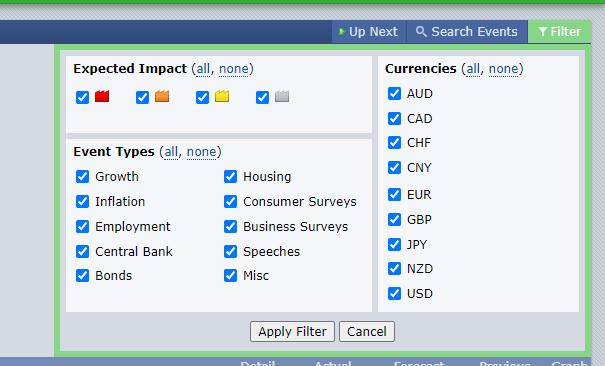
Task: Uncheck the JPY currency checkbox
Action: coord(394,244)
